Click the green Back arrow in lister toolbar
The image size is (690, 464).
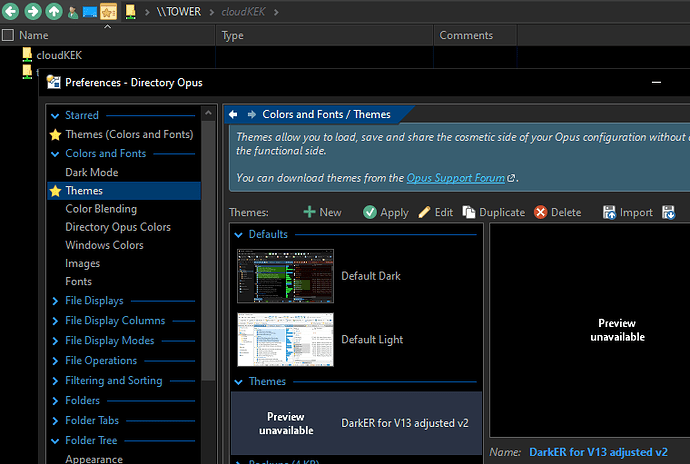coord(11,11)
